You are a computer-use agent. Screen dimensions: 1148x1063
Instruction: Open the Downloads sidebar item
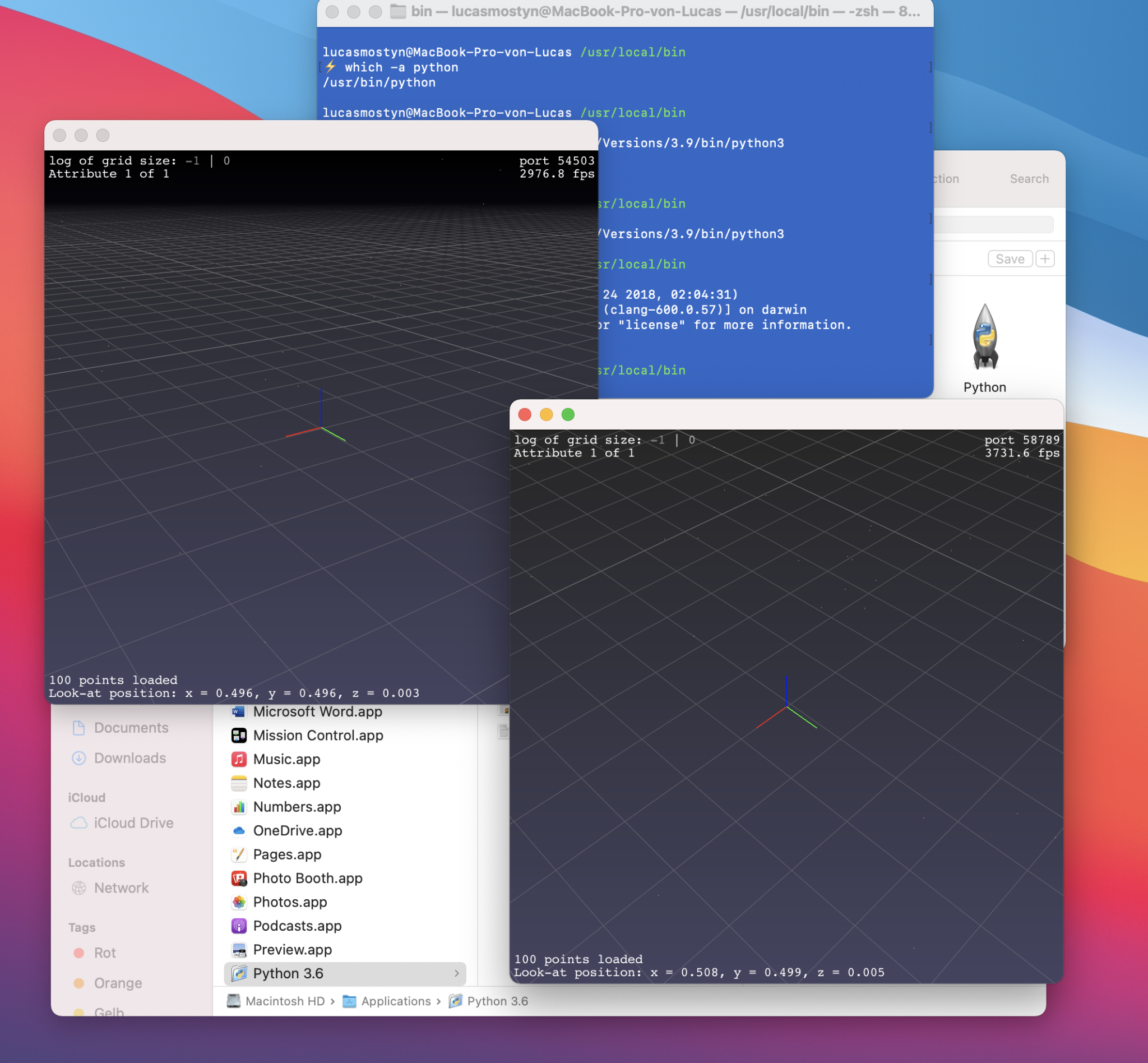[129, 758]
